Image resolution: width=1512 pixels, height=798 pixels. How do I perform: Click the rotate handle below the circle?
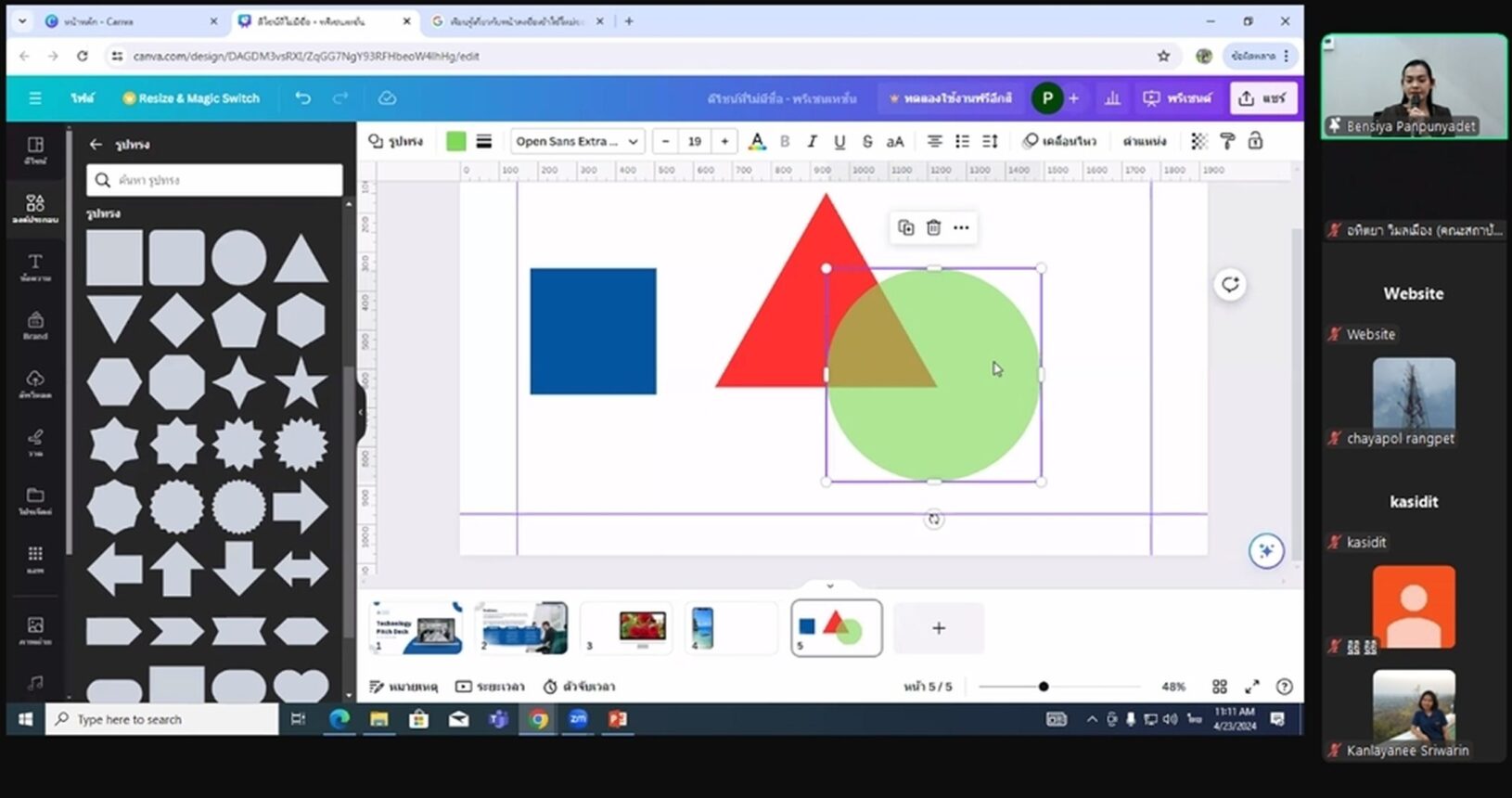(934, 520)
